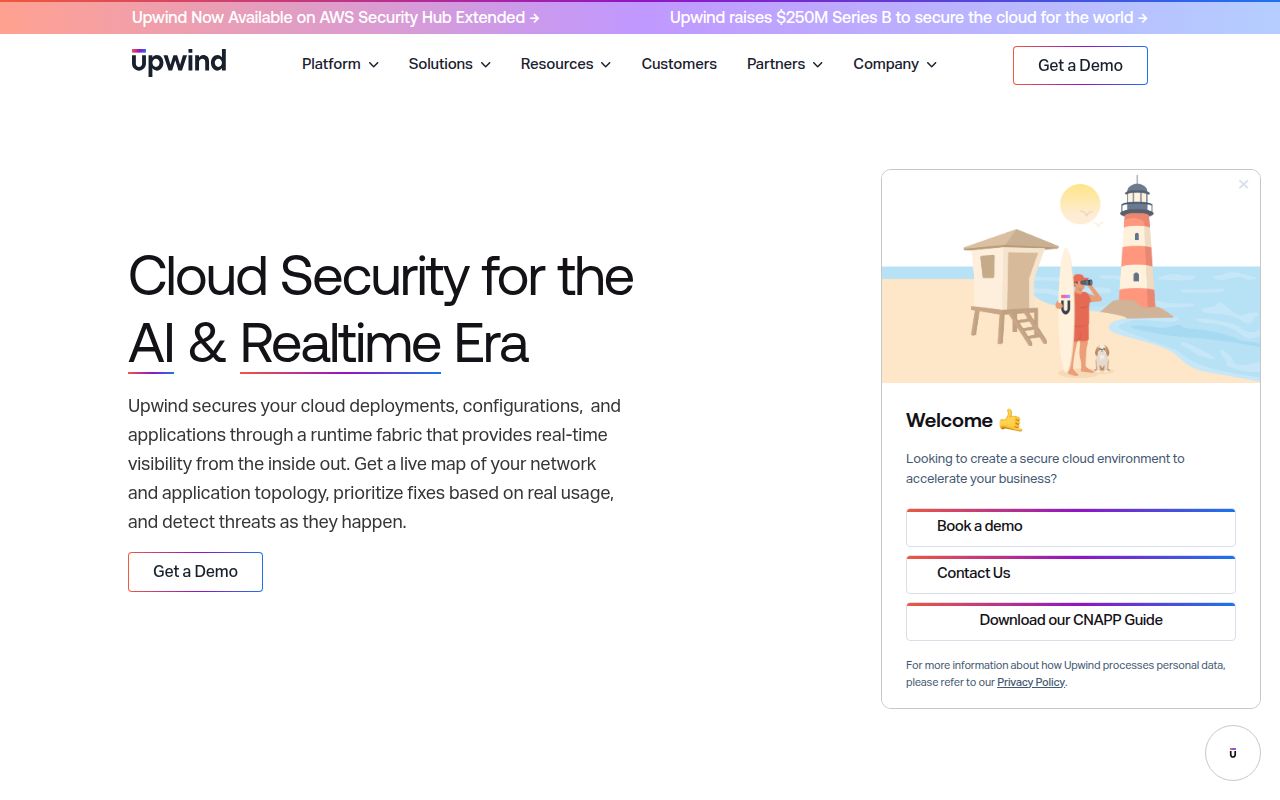The height and width of the screenshot is (800, 1280).
Task: Open the Platform menu label
Action: coord(331,64)
